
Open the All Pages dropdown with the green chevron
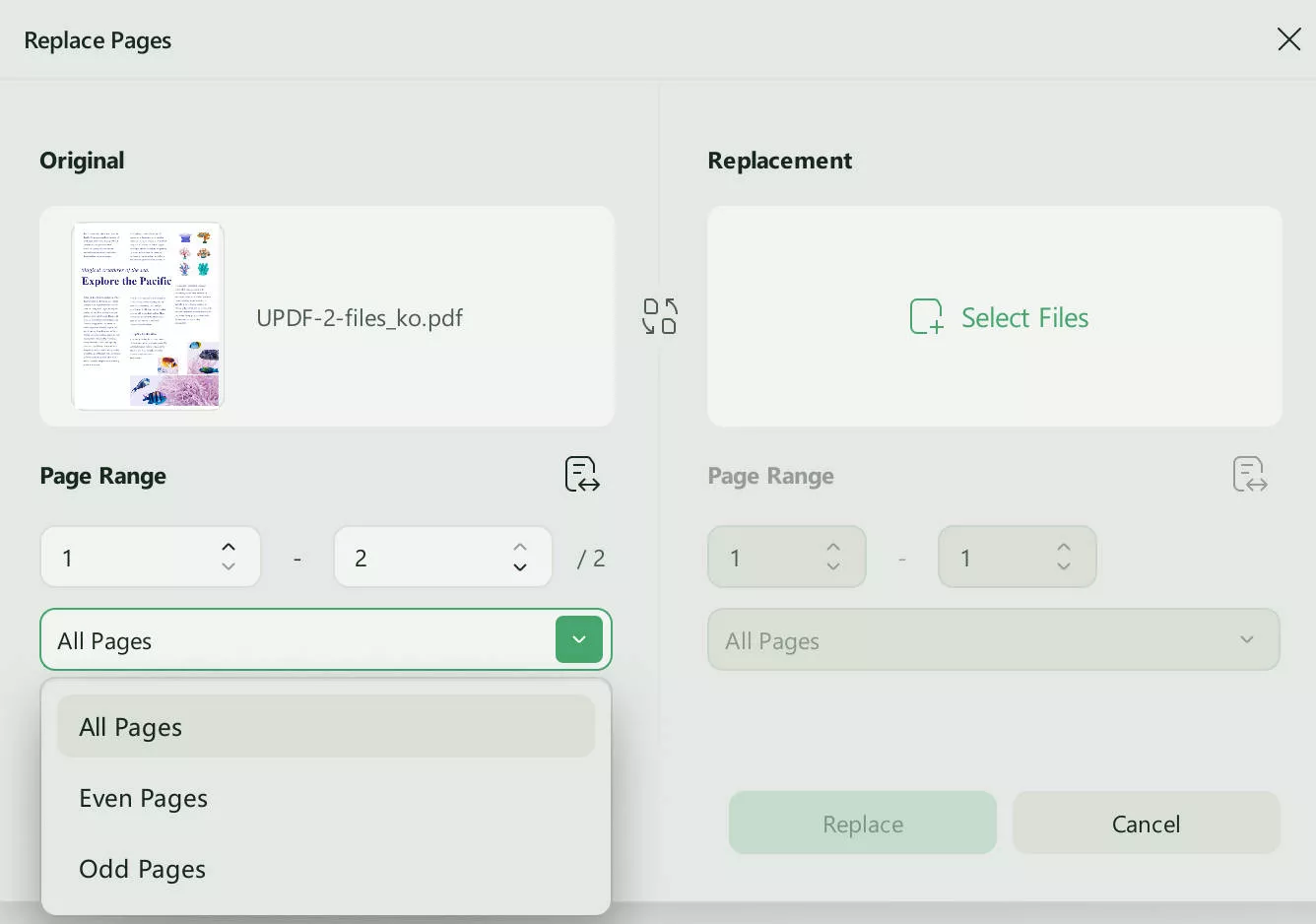tap(578, 639)
